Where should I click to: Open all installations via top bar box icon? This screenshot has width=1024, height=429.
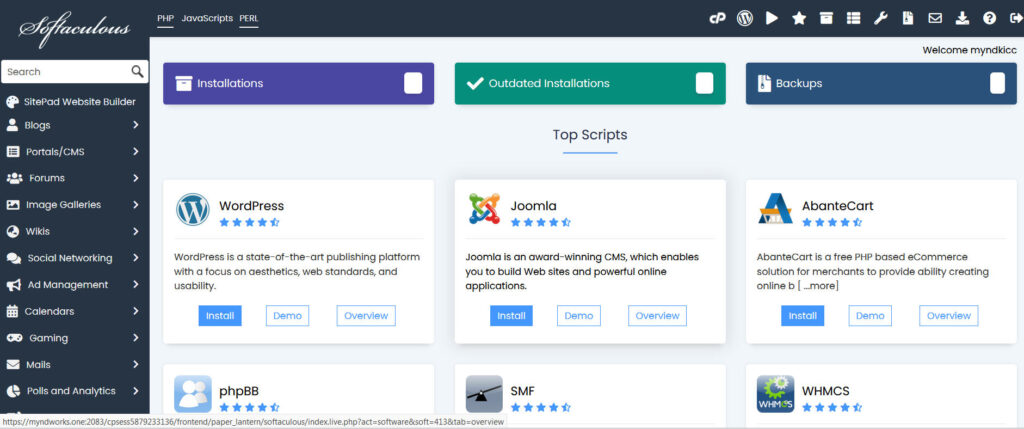point(826,18)
